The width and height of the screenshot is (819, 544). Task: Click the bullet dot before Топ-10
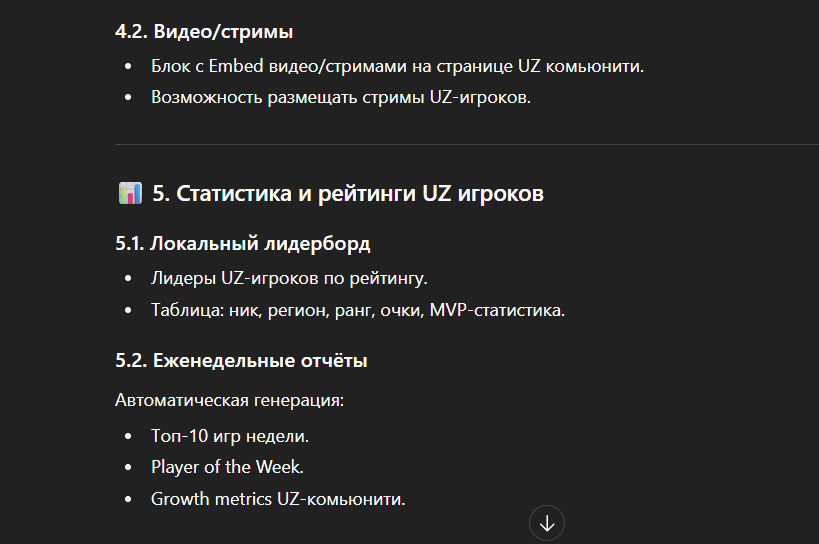tap(128, 436)
